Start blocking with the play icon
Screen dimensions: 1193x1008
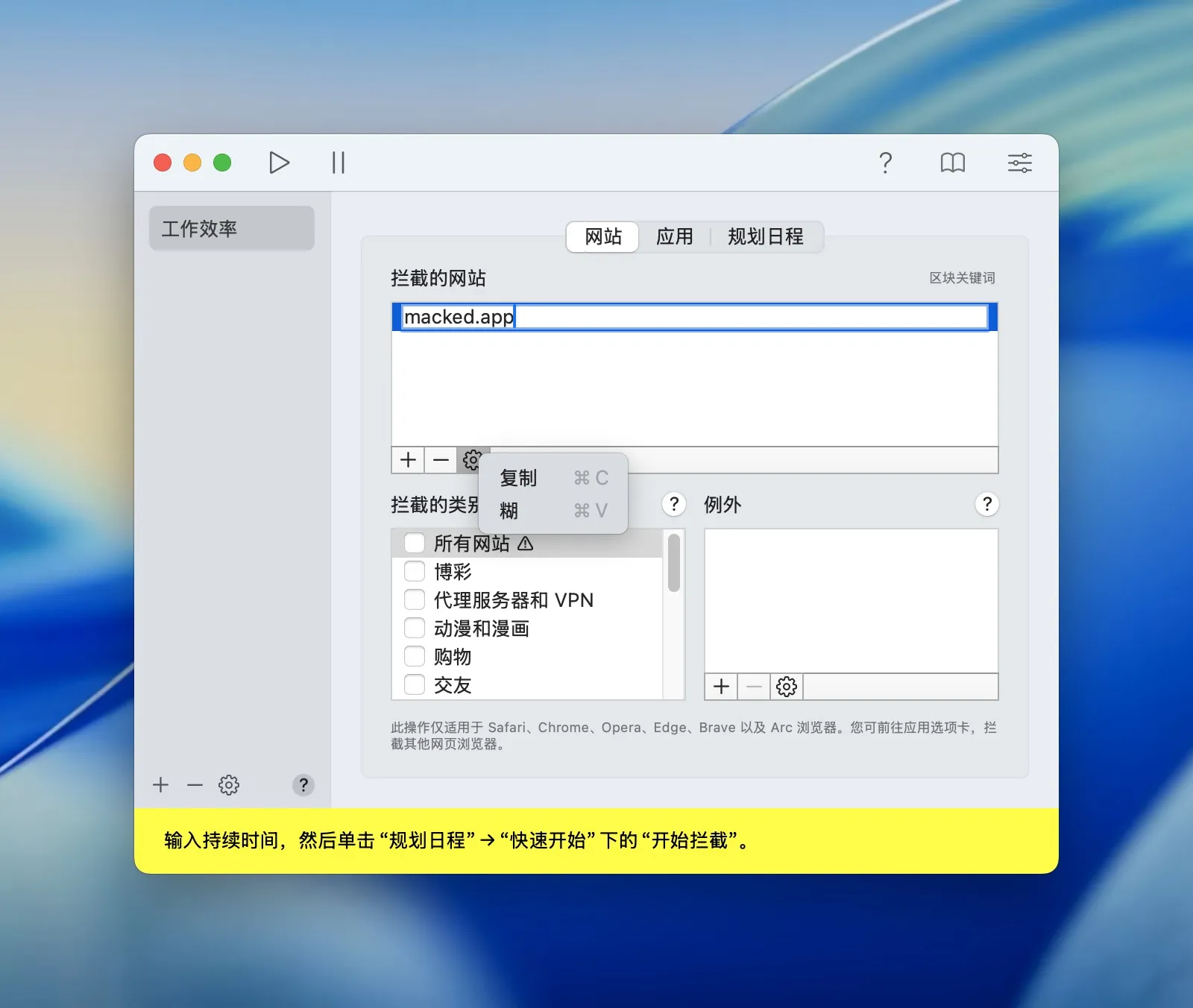point(279,163)
